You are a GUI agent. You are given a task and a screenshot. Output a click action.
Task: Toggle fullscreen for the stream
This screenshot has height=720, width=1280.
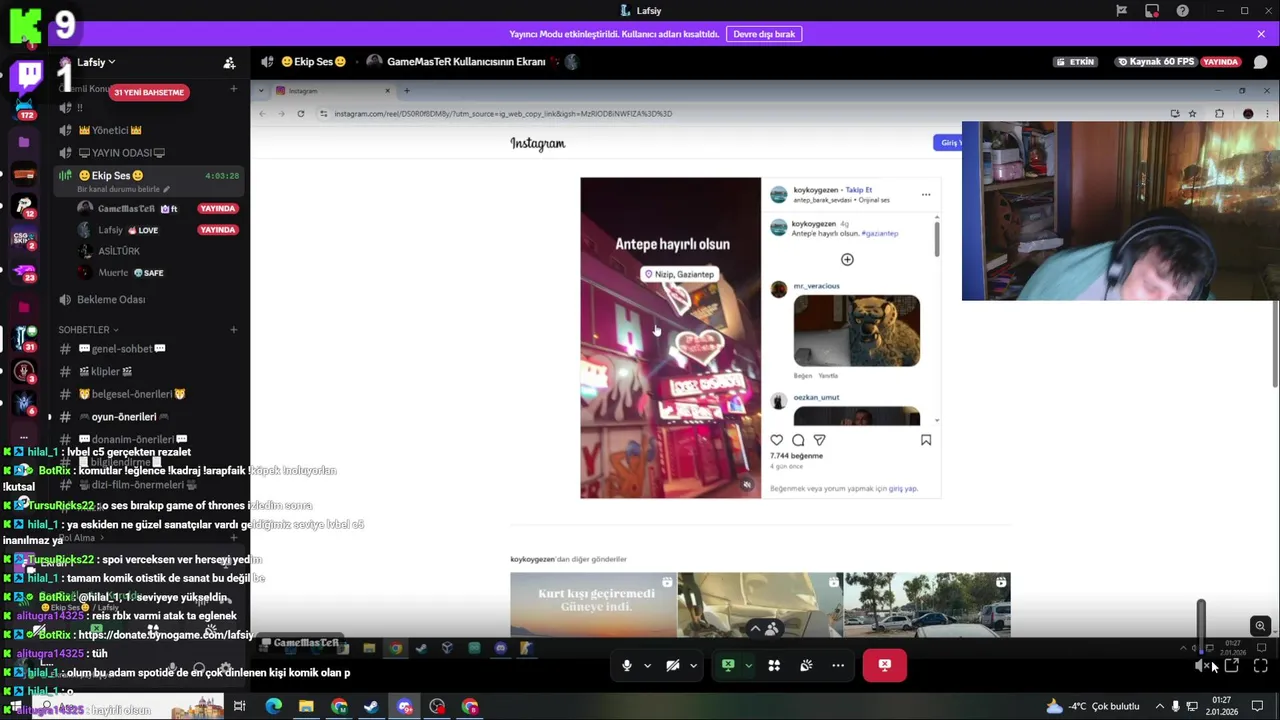pyautogui.click(x=1261, y=666)
